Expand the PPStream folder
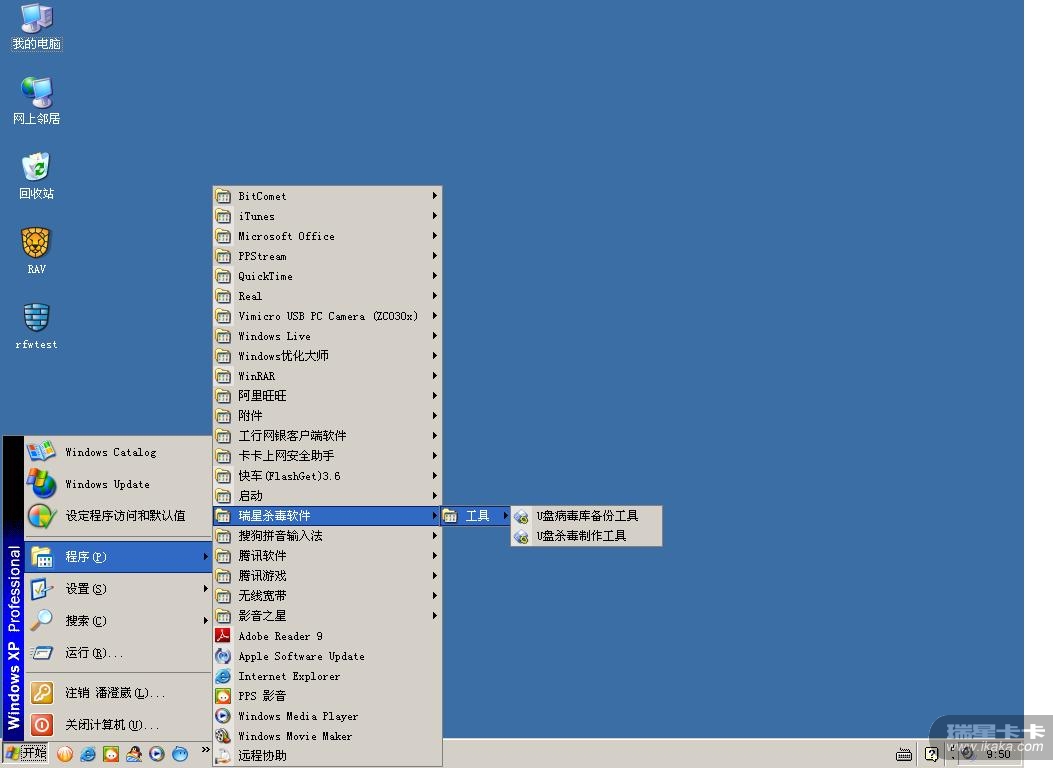Screen dimensions: 1064x768 tap(328, 256)
